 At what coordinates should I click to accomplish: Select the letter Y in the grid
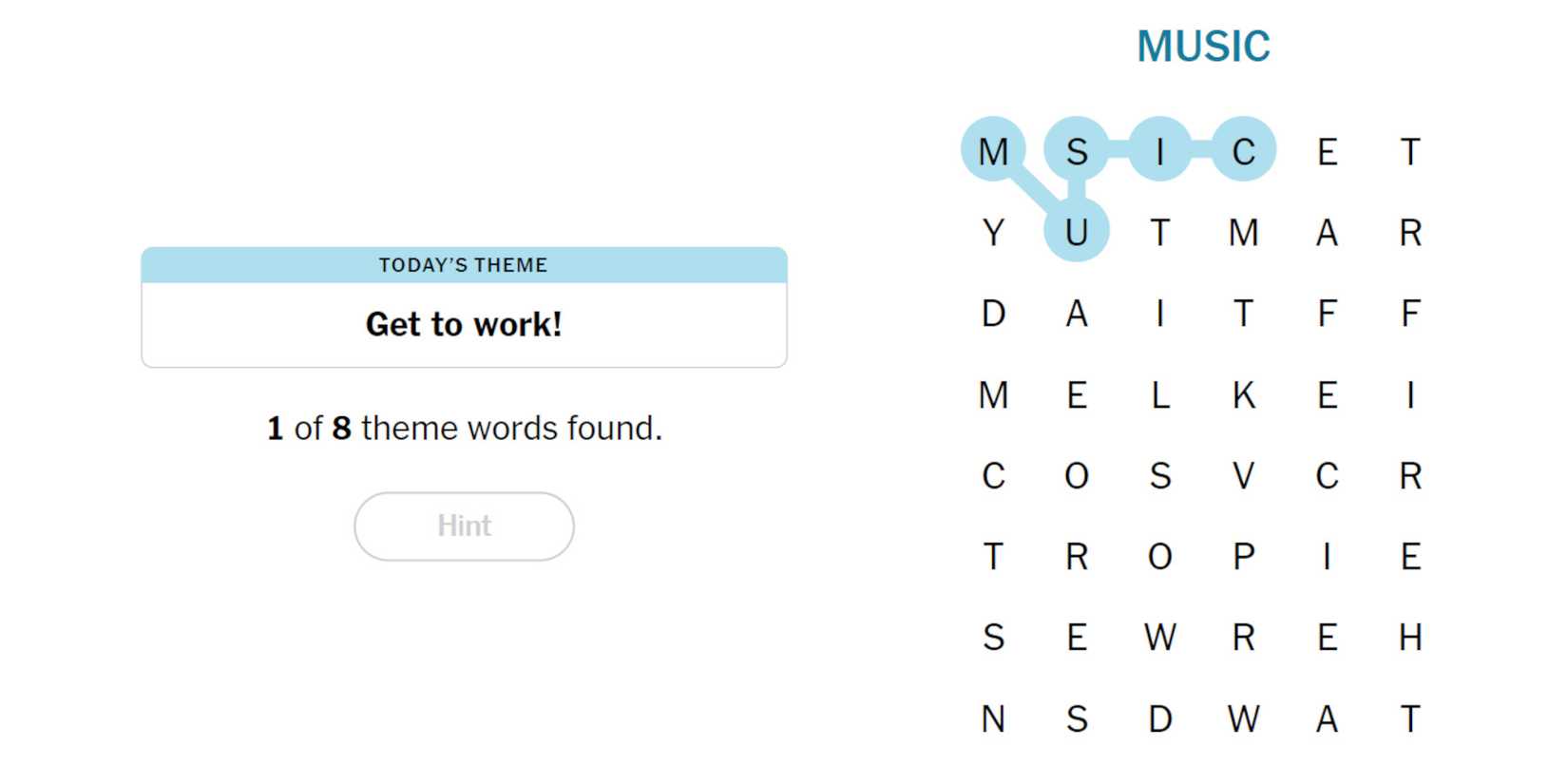[993, 232]
